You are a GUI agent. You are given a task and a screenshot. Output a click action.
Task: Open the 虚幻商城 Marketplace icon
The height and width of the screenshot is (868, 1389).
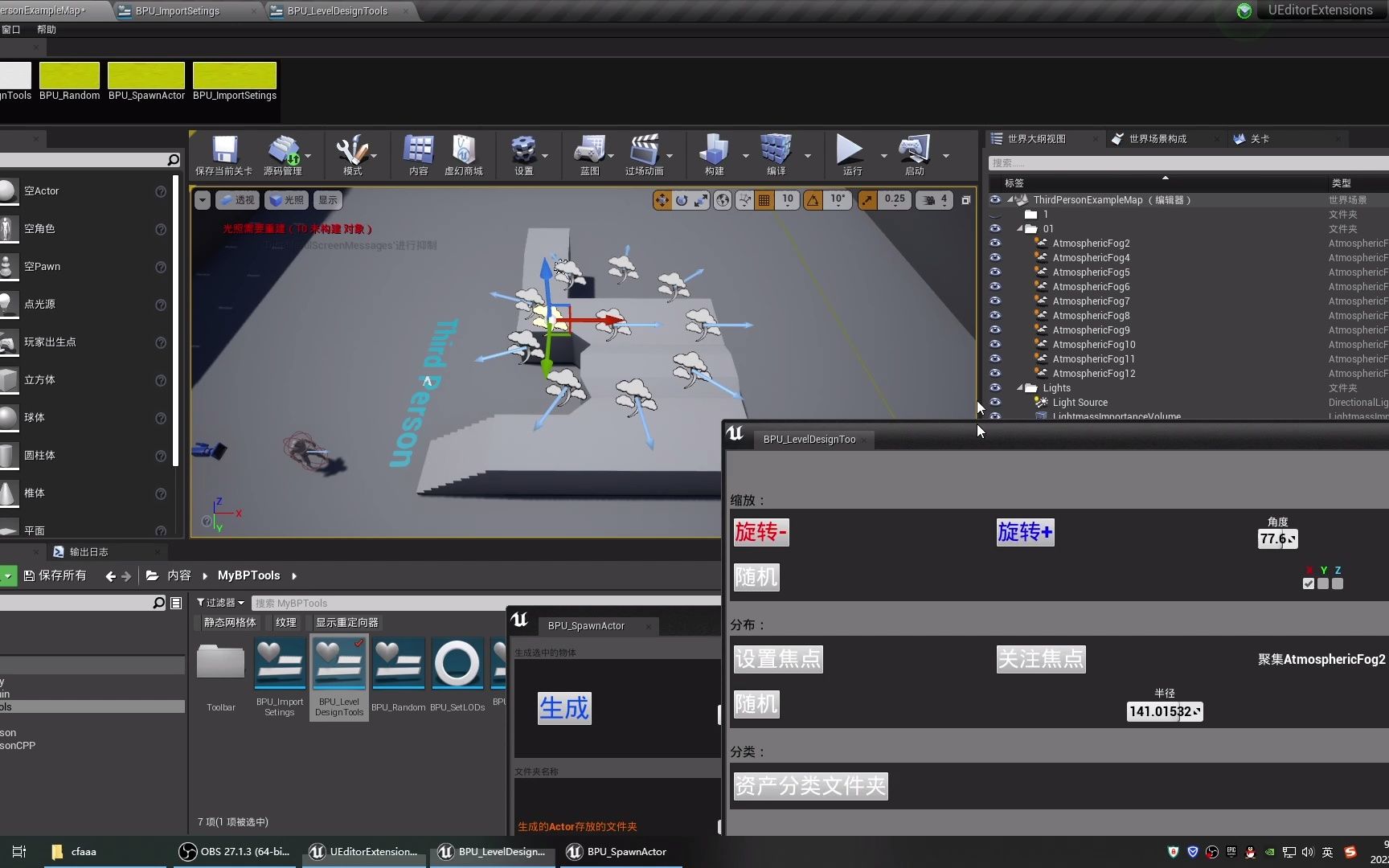(x=465, y=154)
